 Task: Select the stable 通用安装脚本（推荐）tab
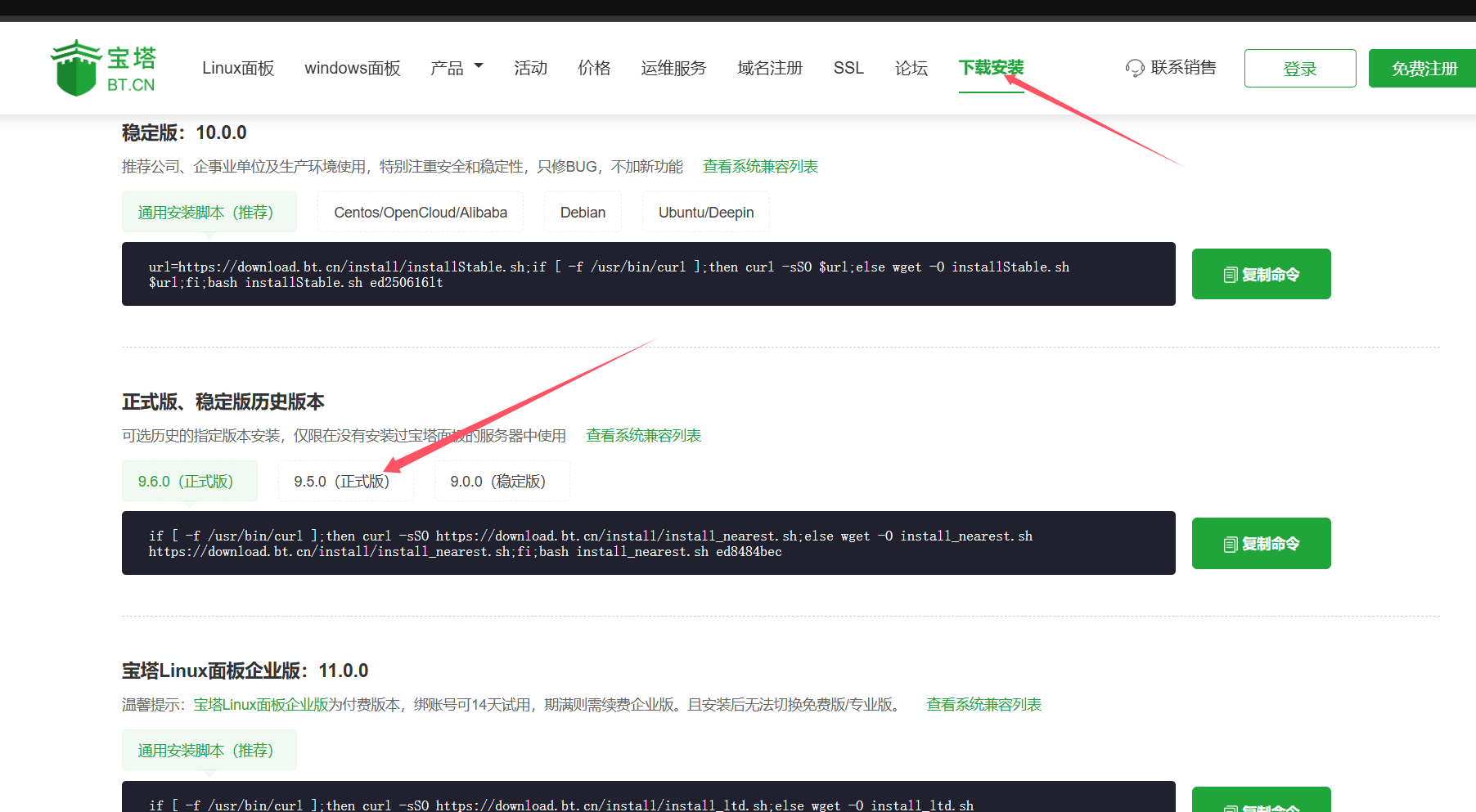point(209,213)
